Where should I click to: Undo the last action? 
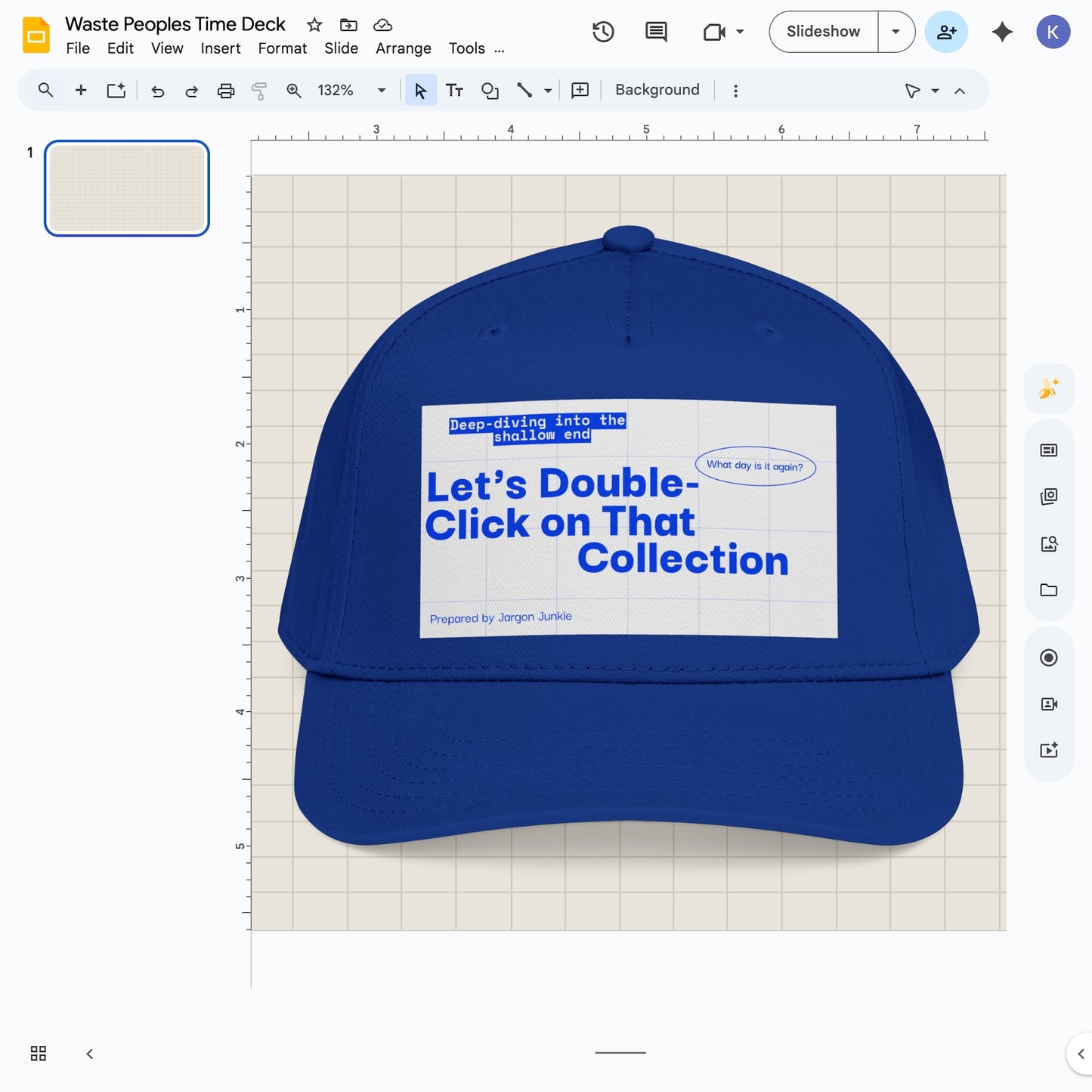coord(157,91)
